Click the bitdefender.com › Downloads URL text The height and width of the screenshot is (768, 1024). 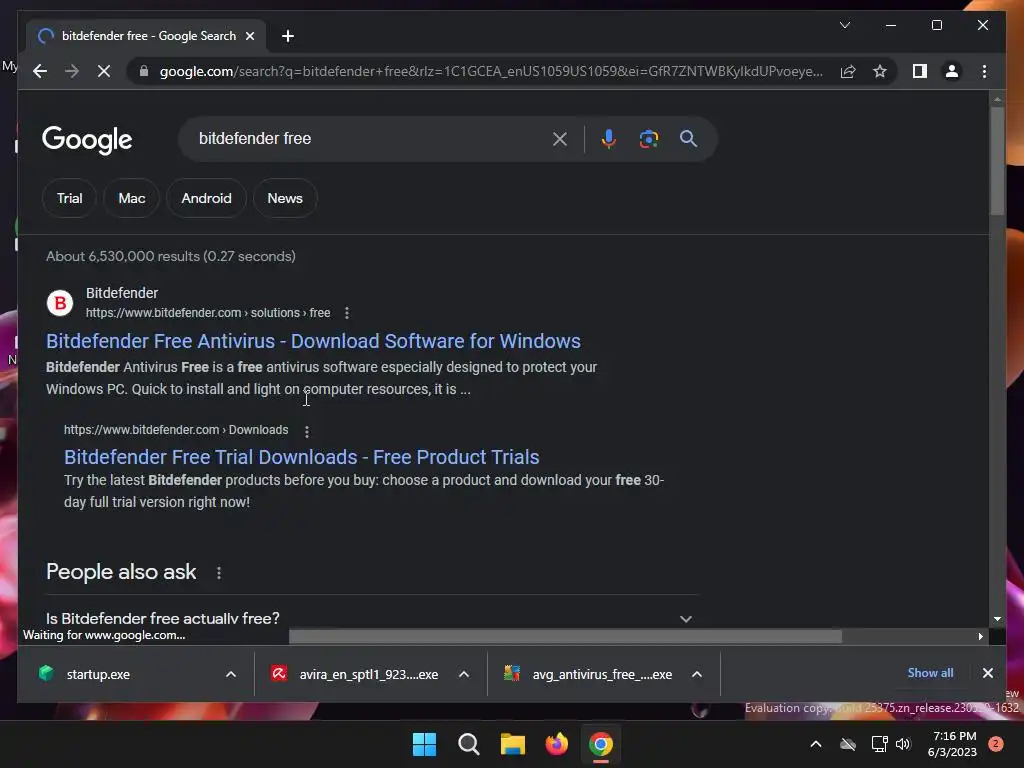176,430
